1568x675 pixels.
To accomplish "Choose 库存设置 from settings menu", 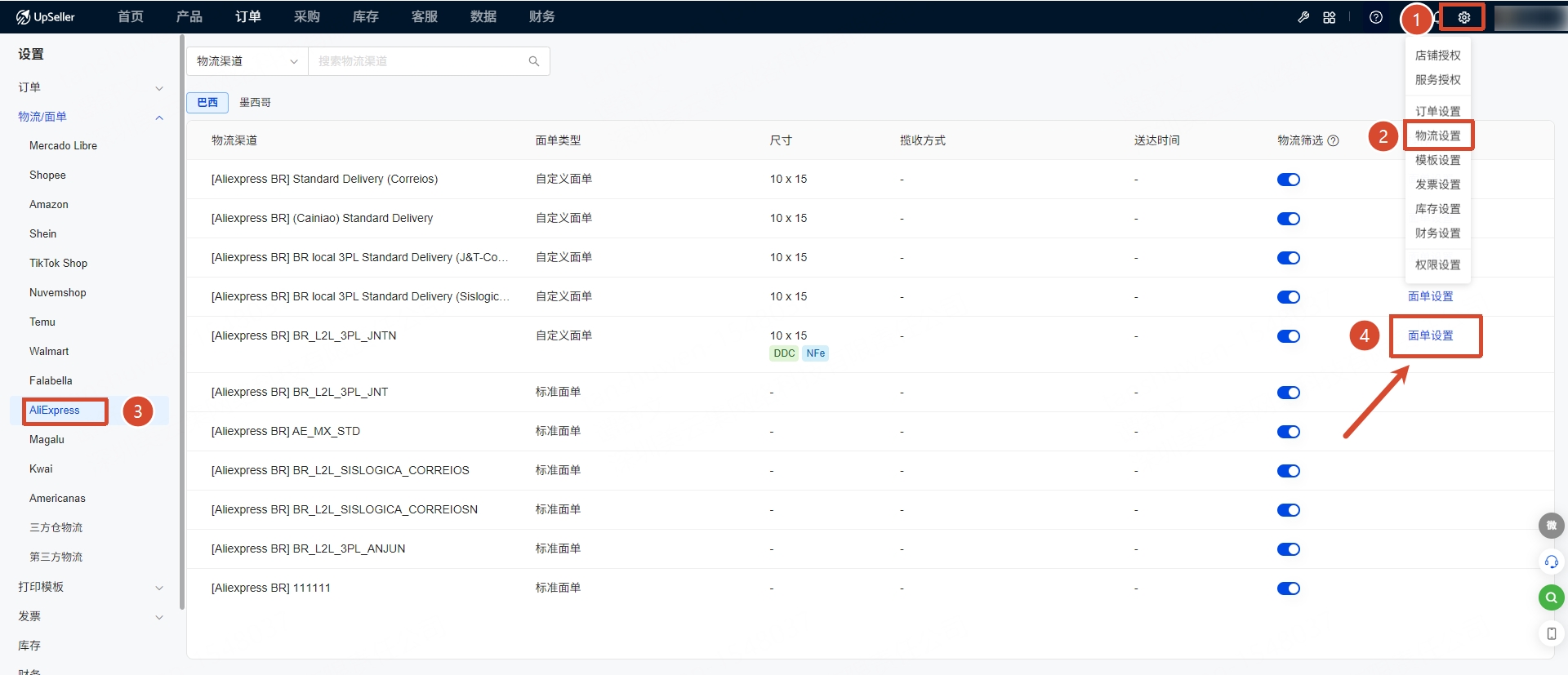I will pyautogui.click(x=1438, y=209).
